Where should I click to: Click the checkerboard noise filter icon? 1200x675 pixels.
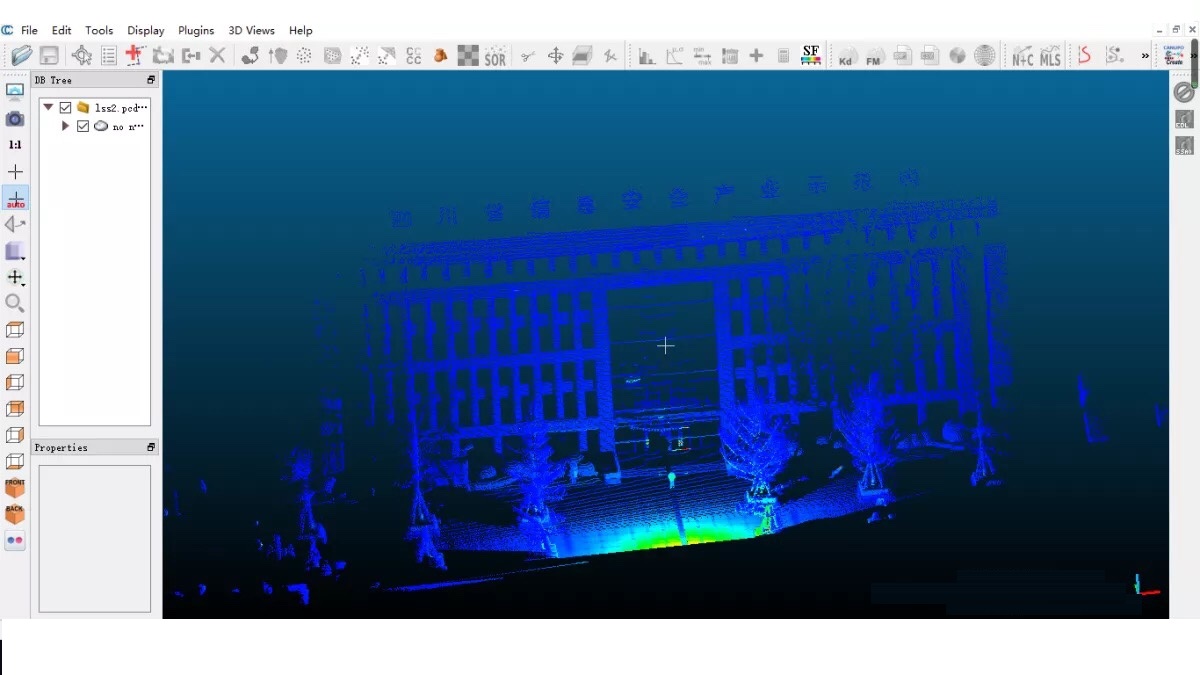tap(468, 56)
